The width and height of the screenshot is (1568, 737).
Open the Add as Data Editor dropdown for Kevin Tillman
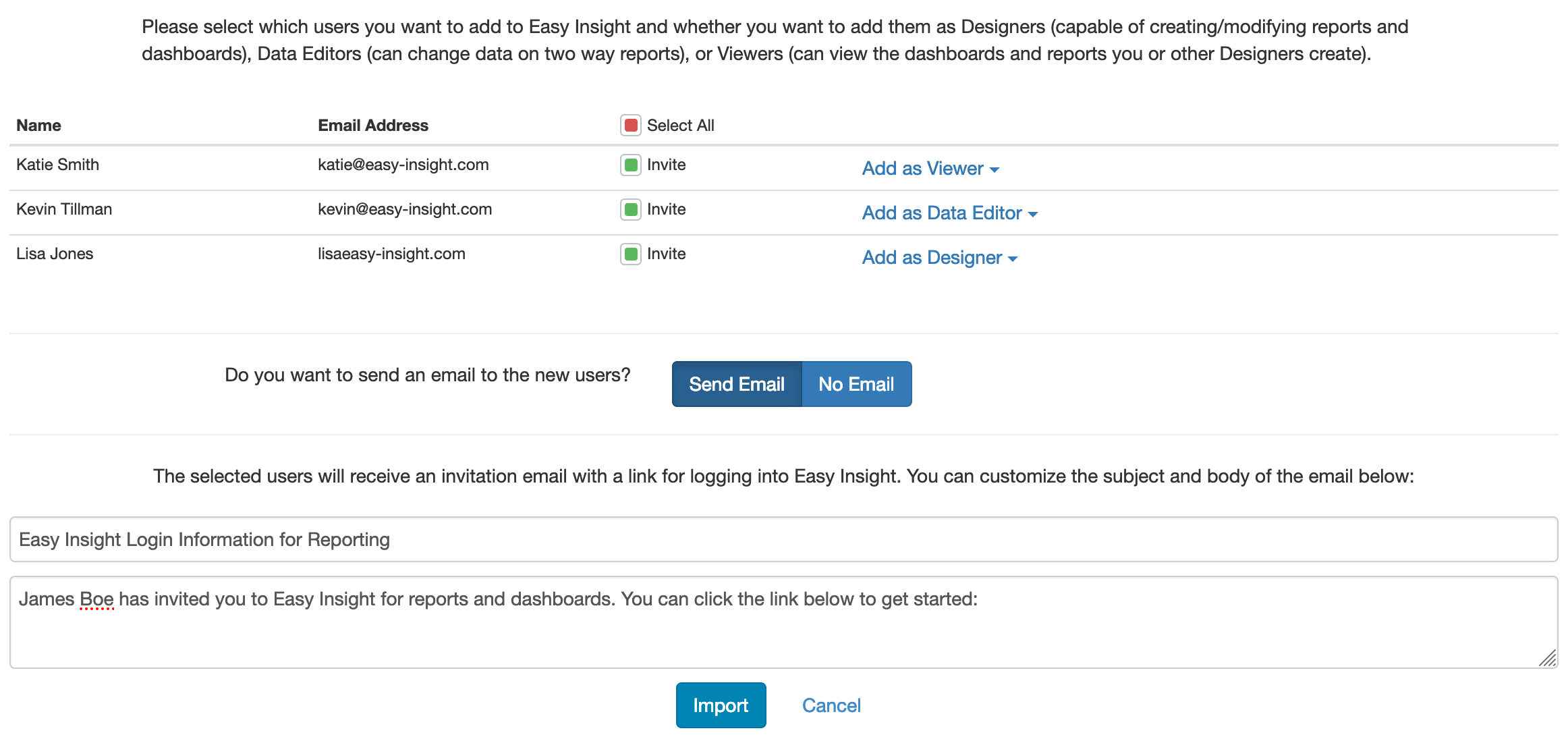coord(949,213)
